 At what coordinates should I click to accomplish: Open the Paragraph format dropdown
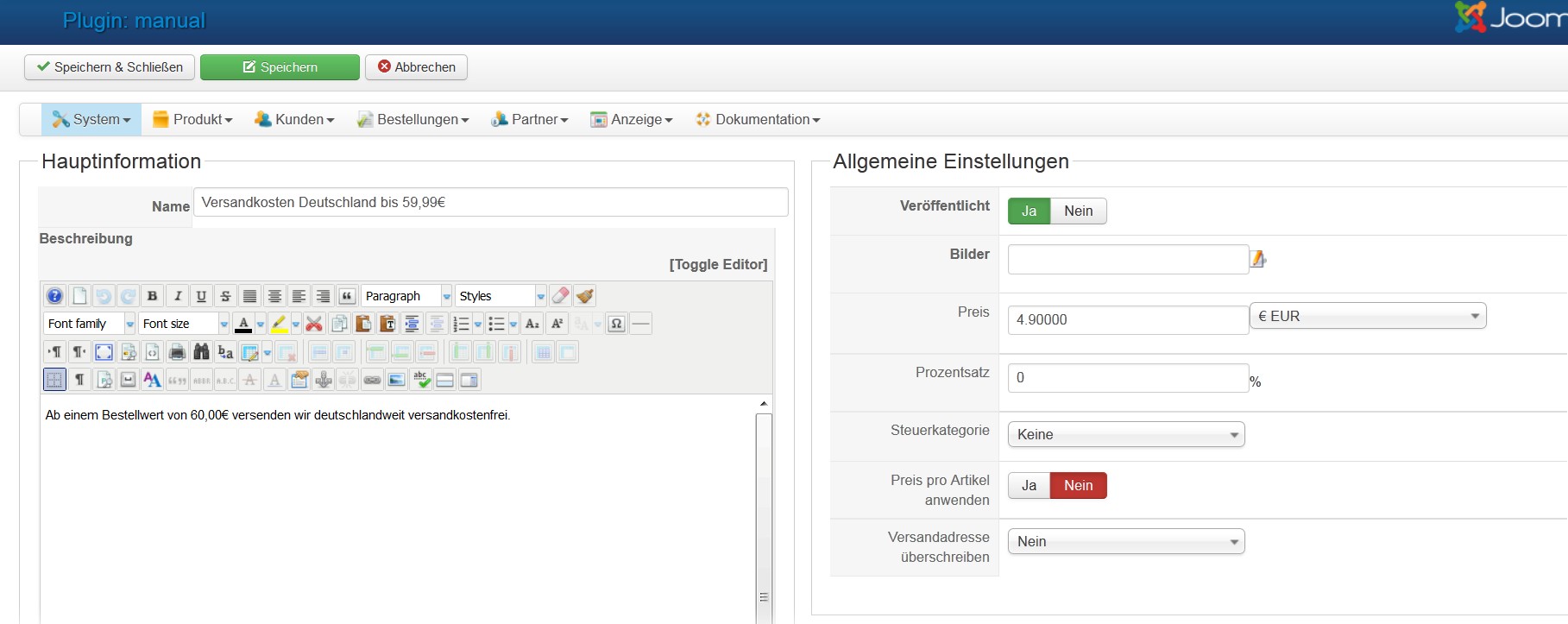click(x=406, y=296)
